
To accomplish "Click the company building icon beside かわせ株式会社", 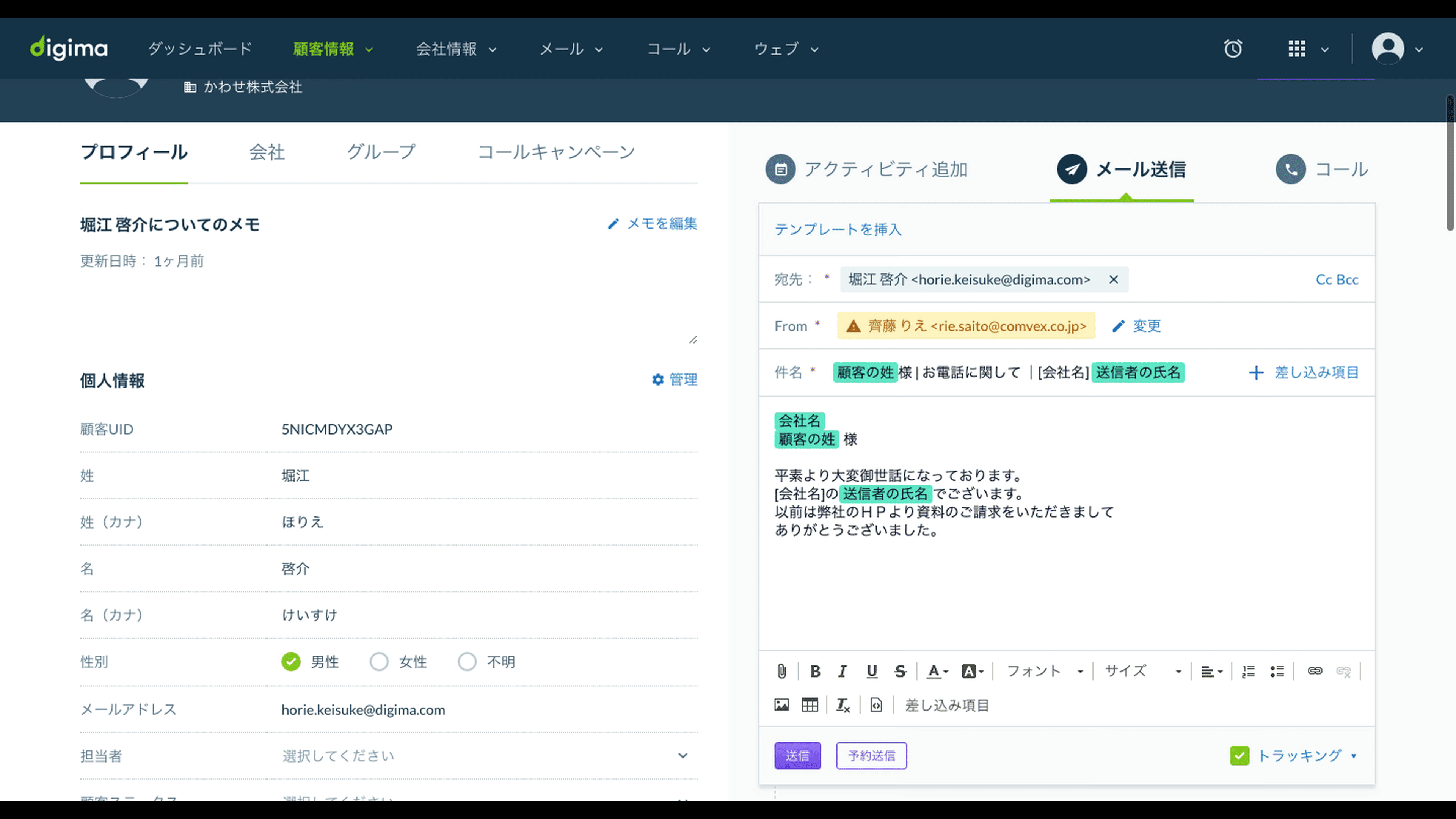I will point(190,87).
